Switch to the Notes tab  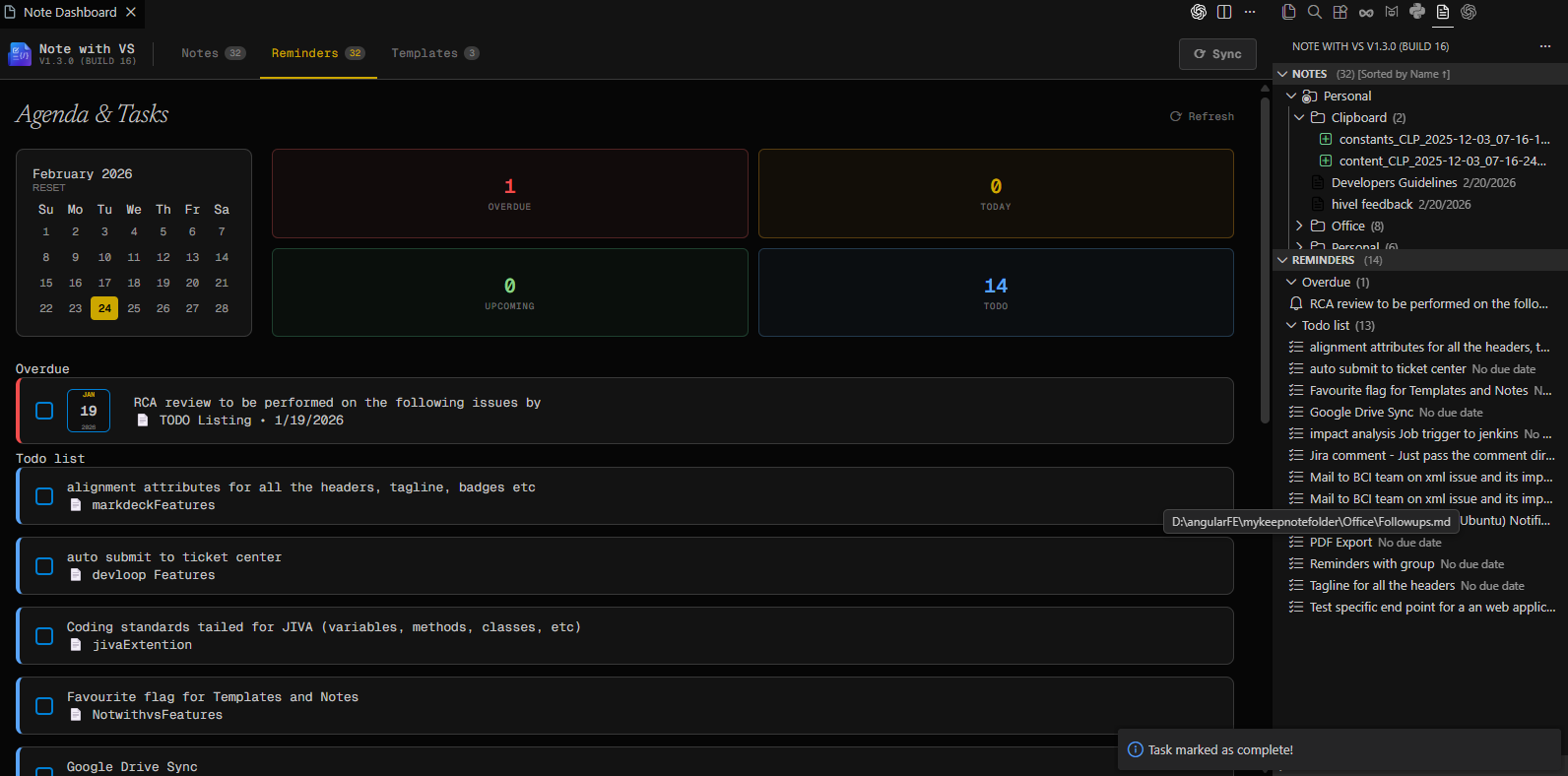point(213,53)
